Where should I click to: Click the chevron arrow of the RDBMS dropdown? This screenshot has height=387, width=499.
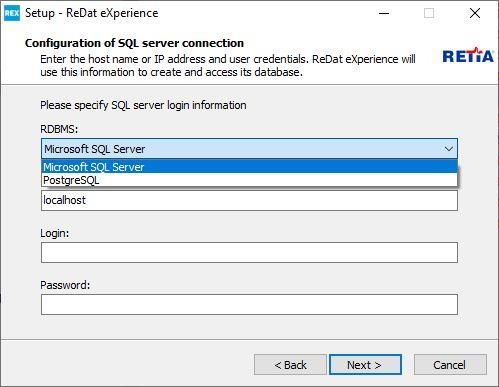449,149
